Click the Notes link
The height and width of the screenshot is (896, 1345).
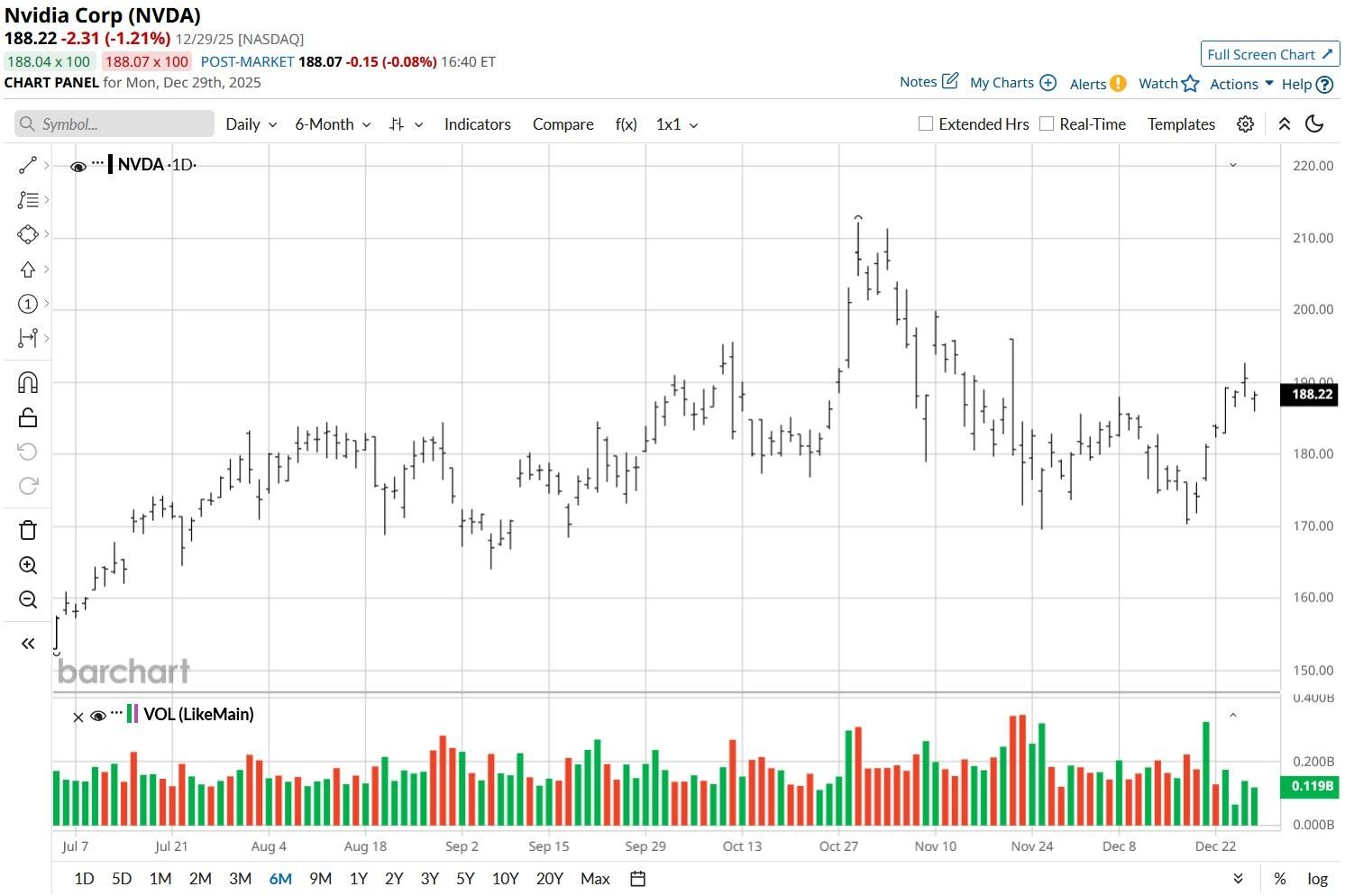pos(918,81)
